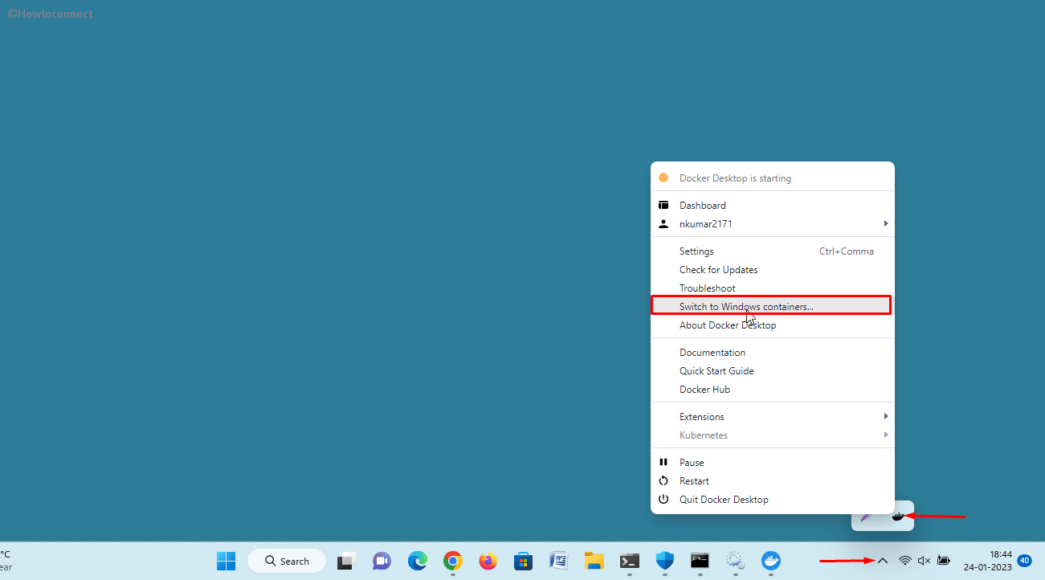Switch to Windows containers

click(771, 306)
